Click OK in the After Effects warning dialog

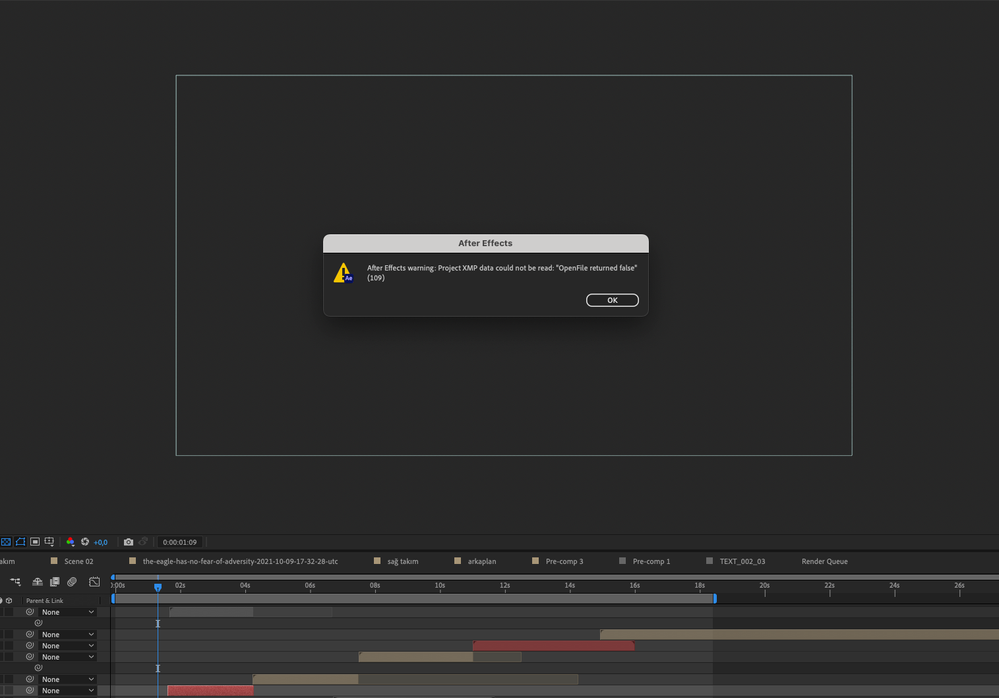pyautogui.click(x=612, y=300)
